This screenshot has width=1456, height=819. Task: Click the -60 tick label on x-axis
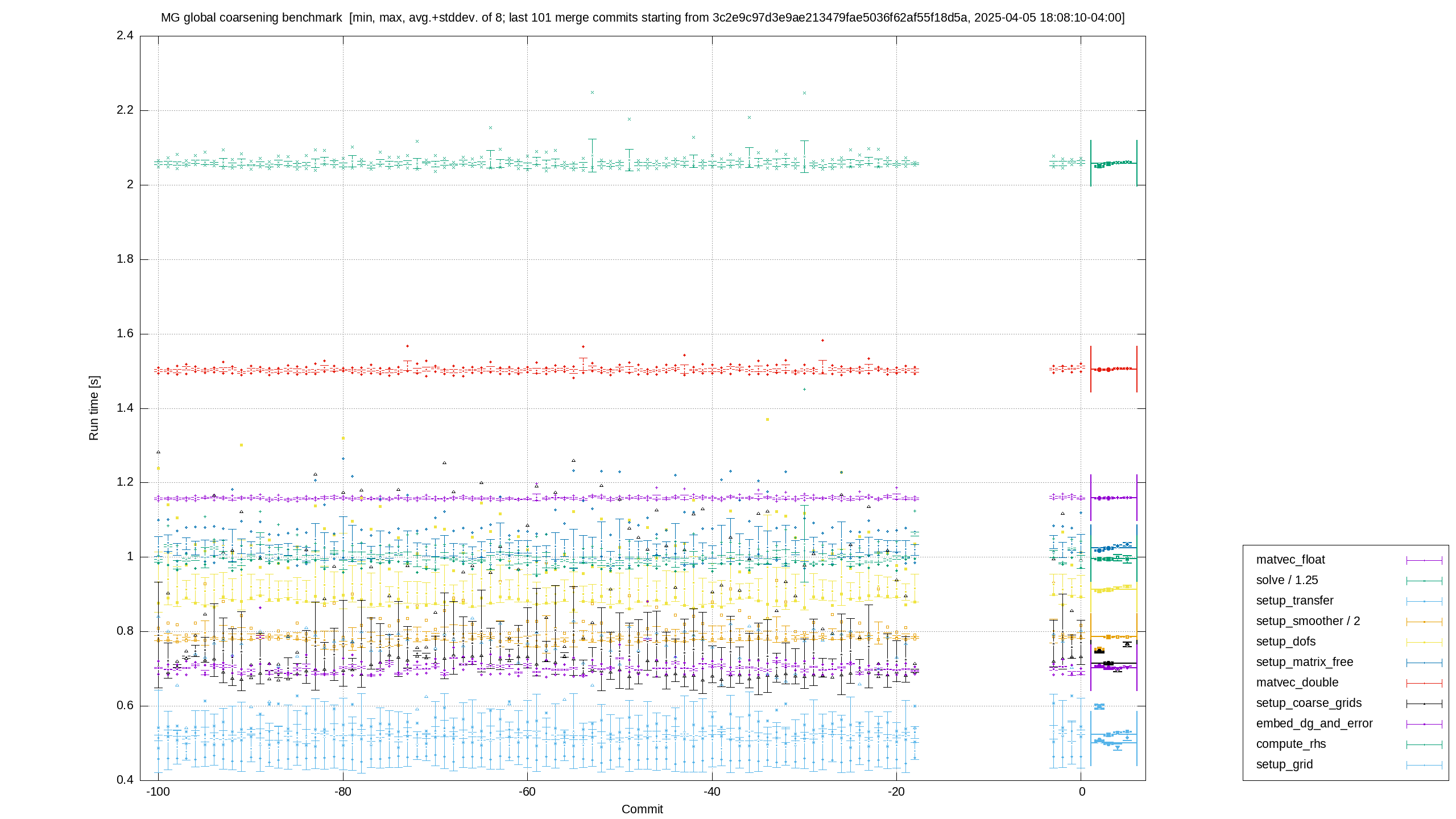pos(527,792)
